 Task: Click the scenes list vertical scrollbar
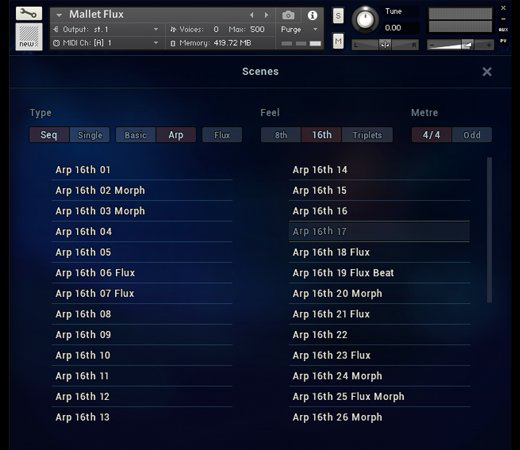click(489, 230)
